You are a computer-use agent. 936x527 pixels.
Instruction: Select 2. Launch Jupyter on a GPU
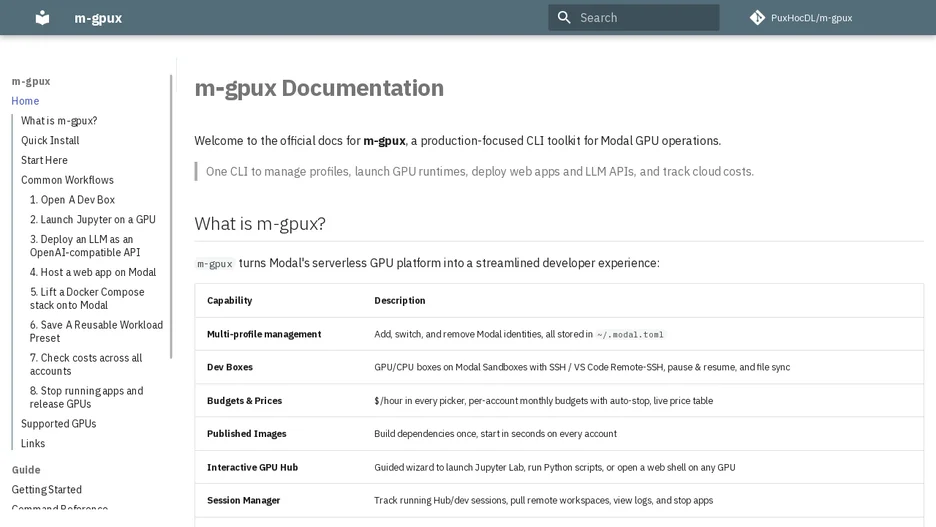pos(93,219)
